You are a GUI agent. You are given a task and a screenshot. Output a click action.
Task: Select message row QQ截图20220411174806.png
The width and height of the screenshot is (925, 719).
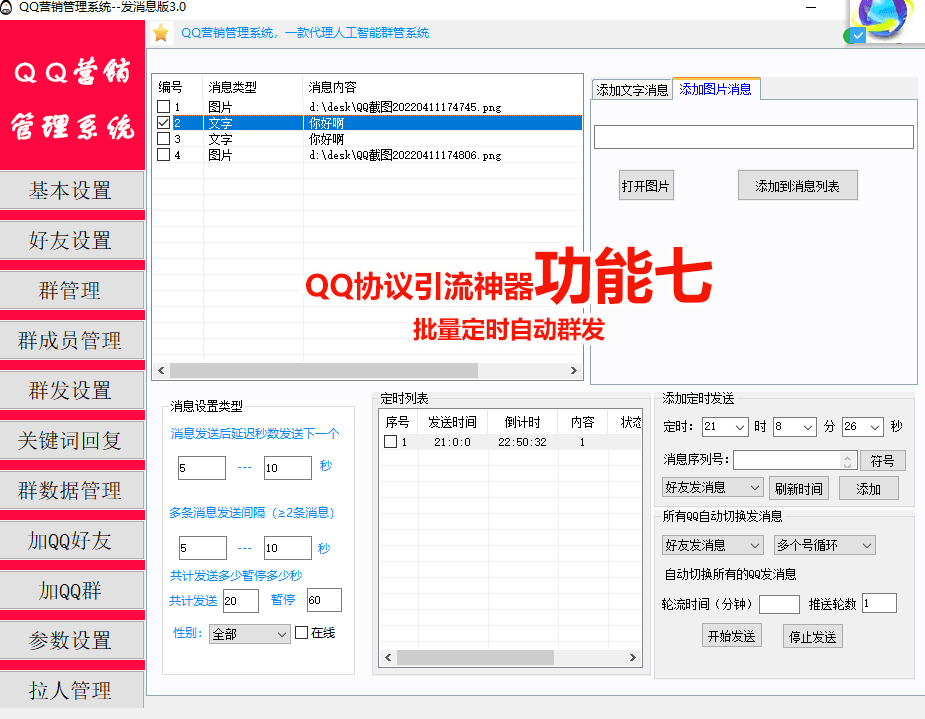(367, 155)
